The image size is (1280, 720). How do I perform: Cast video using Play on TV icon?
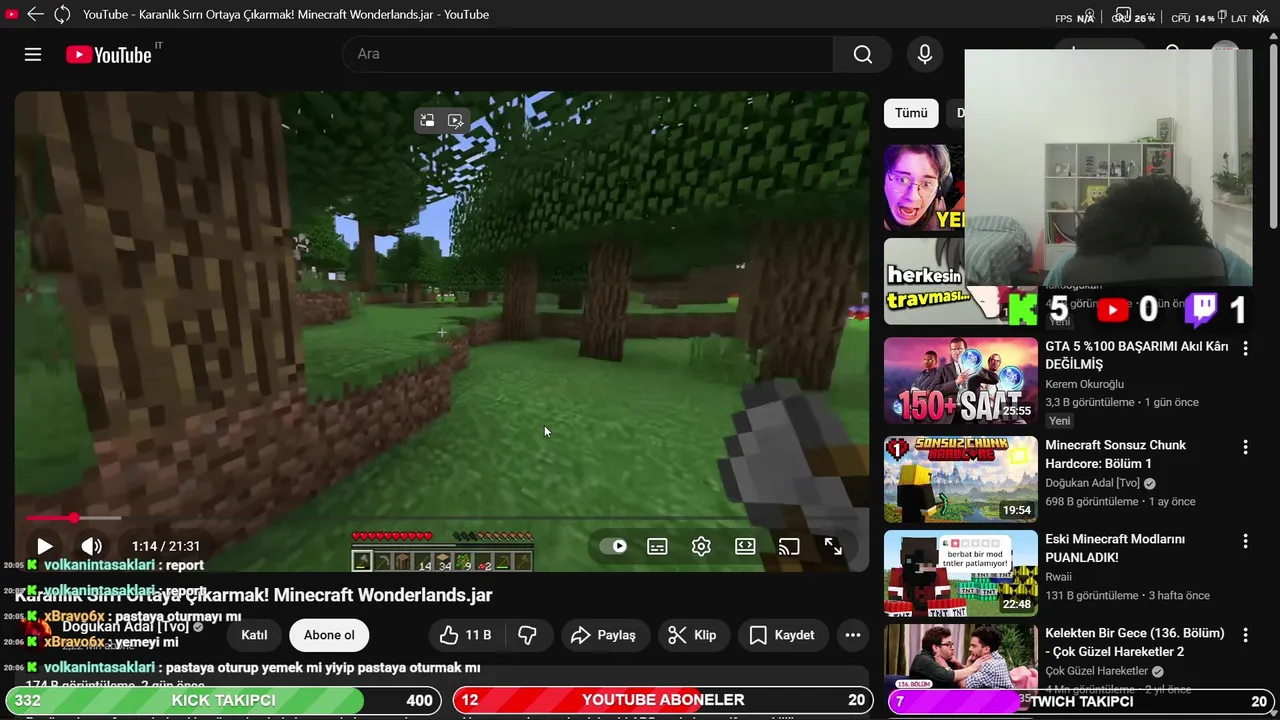tap(789, 546)
